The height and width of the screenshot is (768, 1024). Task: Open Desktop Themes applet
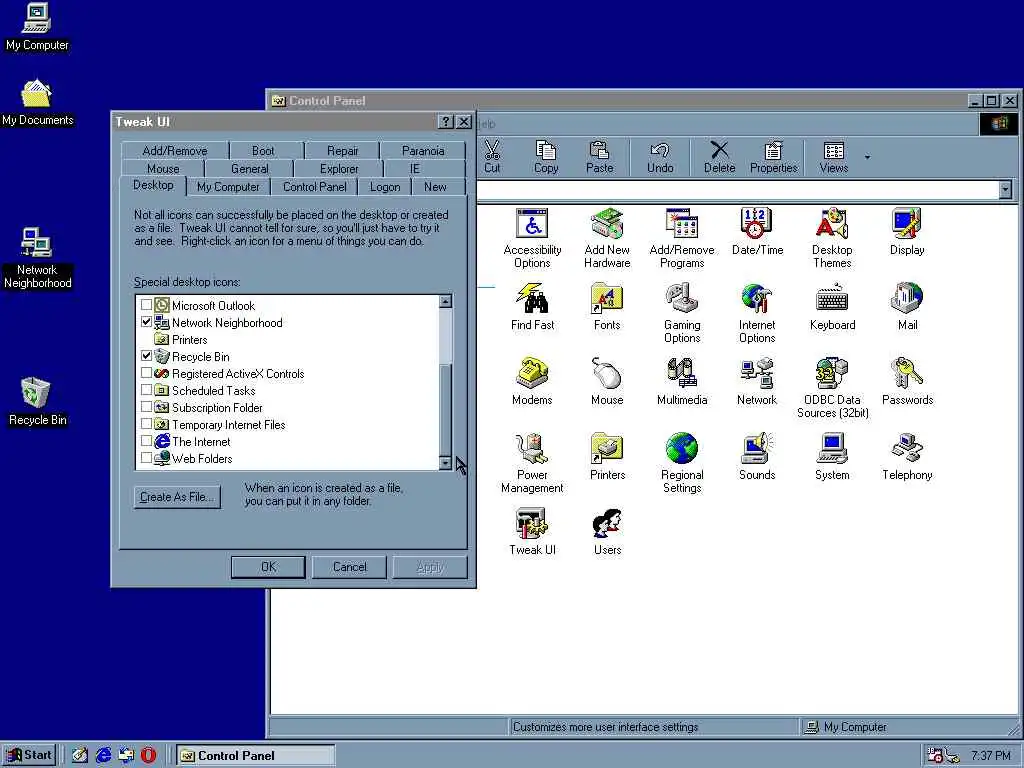pos(832,238)
